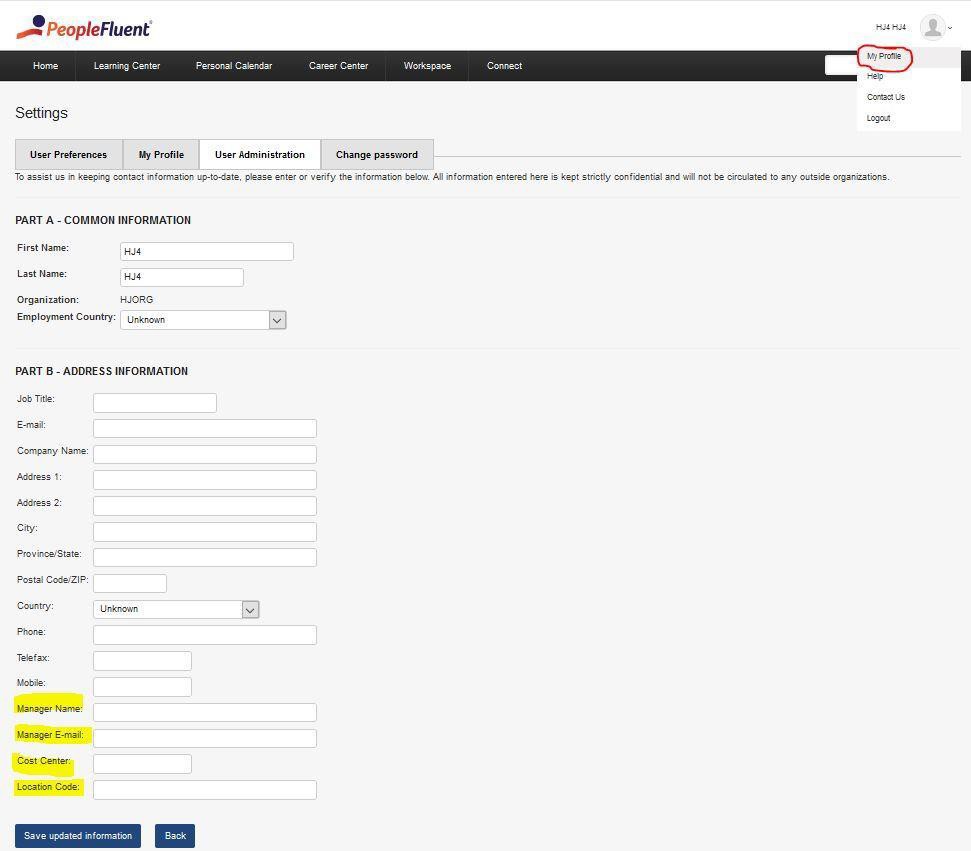Click the Back button
The image size is (971, 851).
pos(175,836)
